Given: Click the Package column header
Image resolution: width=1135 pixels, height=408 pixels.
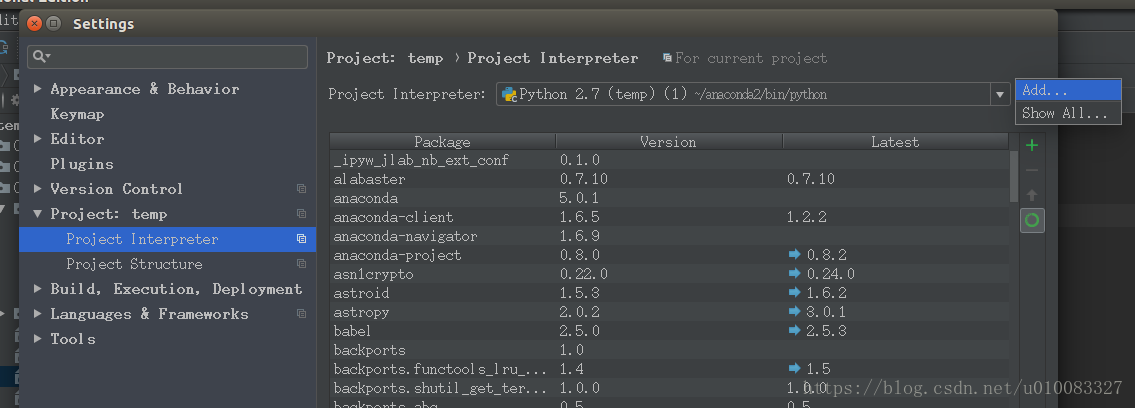Looking at the screenshot, I should click(x=442, y=142).
